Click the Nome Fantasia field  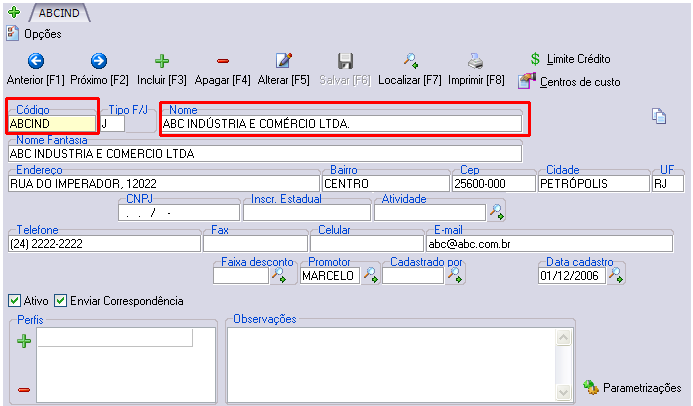click(265, 154)
